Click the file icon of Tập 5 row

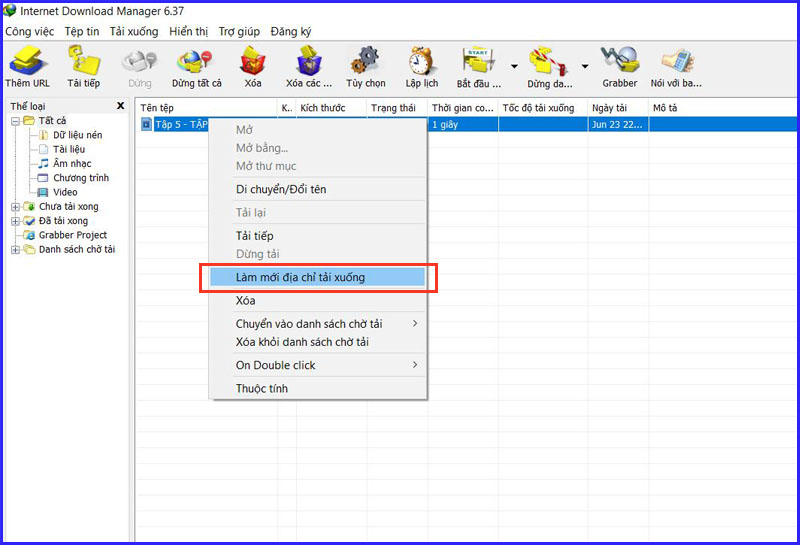click(x=146, y=124)
